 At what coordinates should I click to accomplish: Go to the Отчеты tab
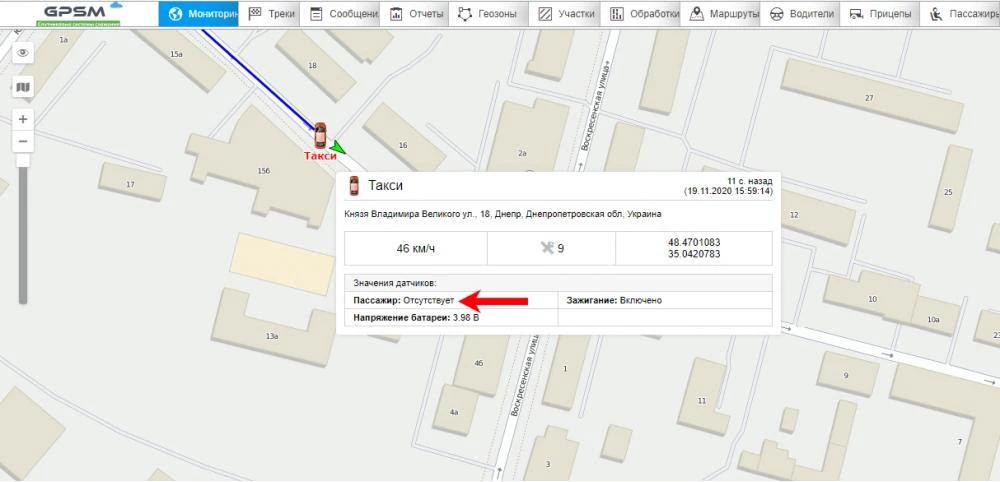415,13
